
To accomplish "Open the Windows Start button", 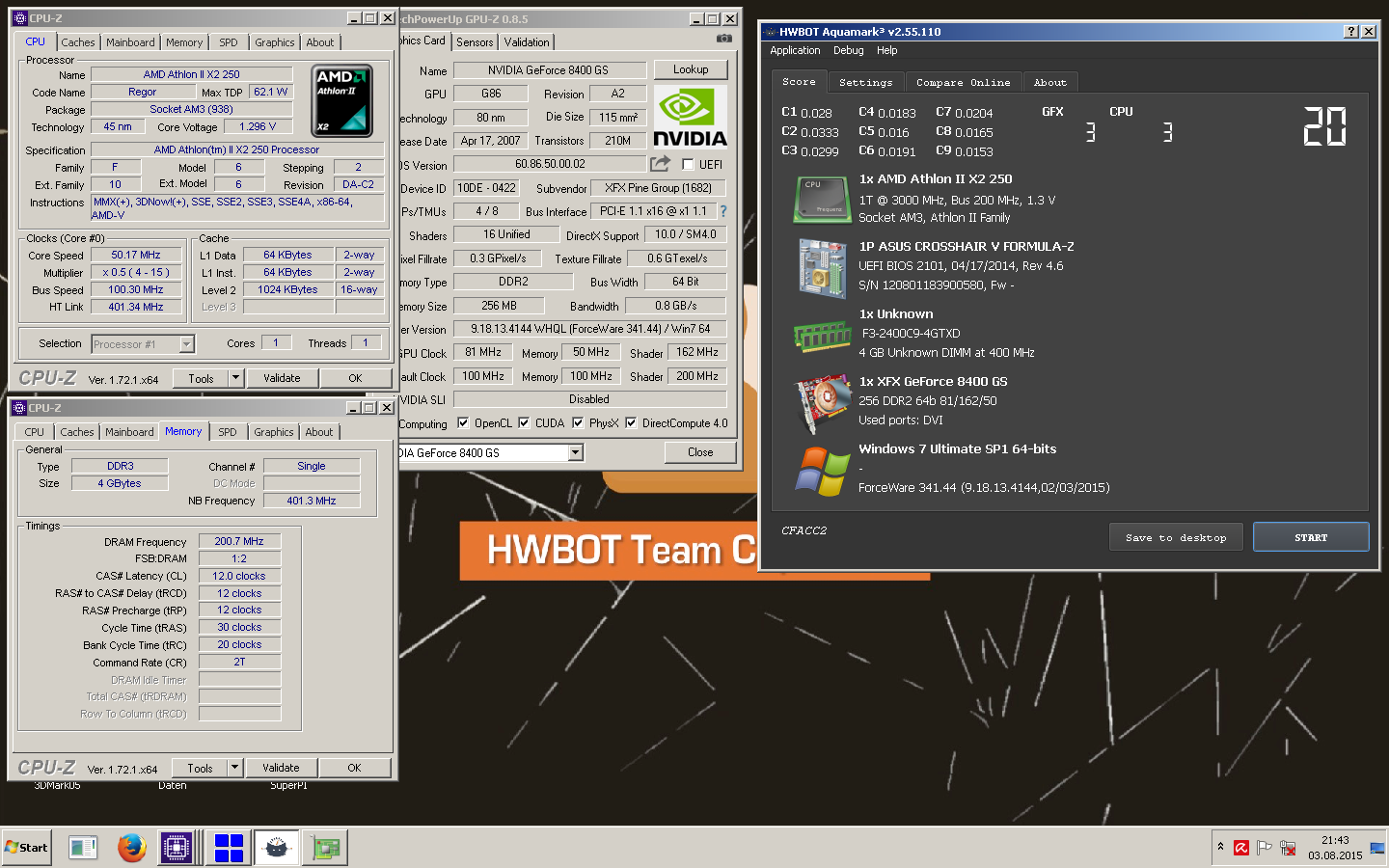I will coord(27,848).
